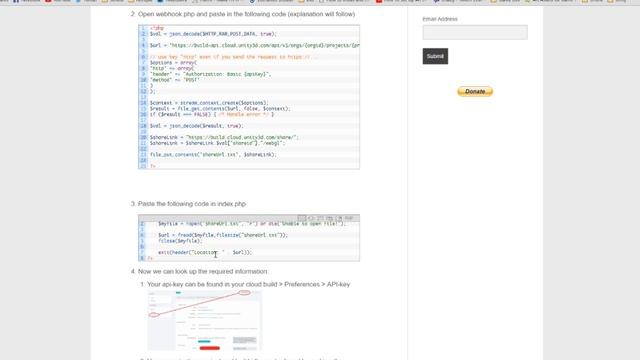
Task: Open the API-key preferences screenshot thumbnail
Action: click(204, 321)
